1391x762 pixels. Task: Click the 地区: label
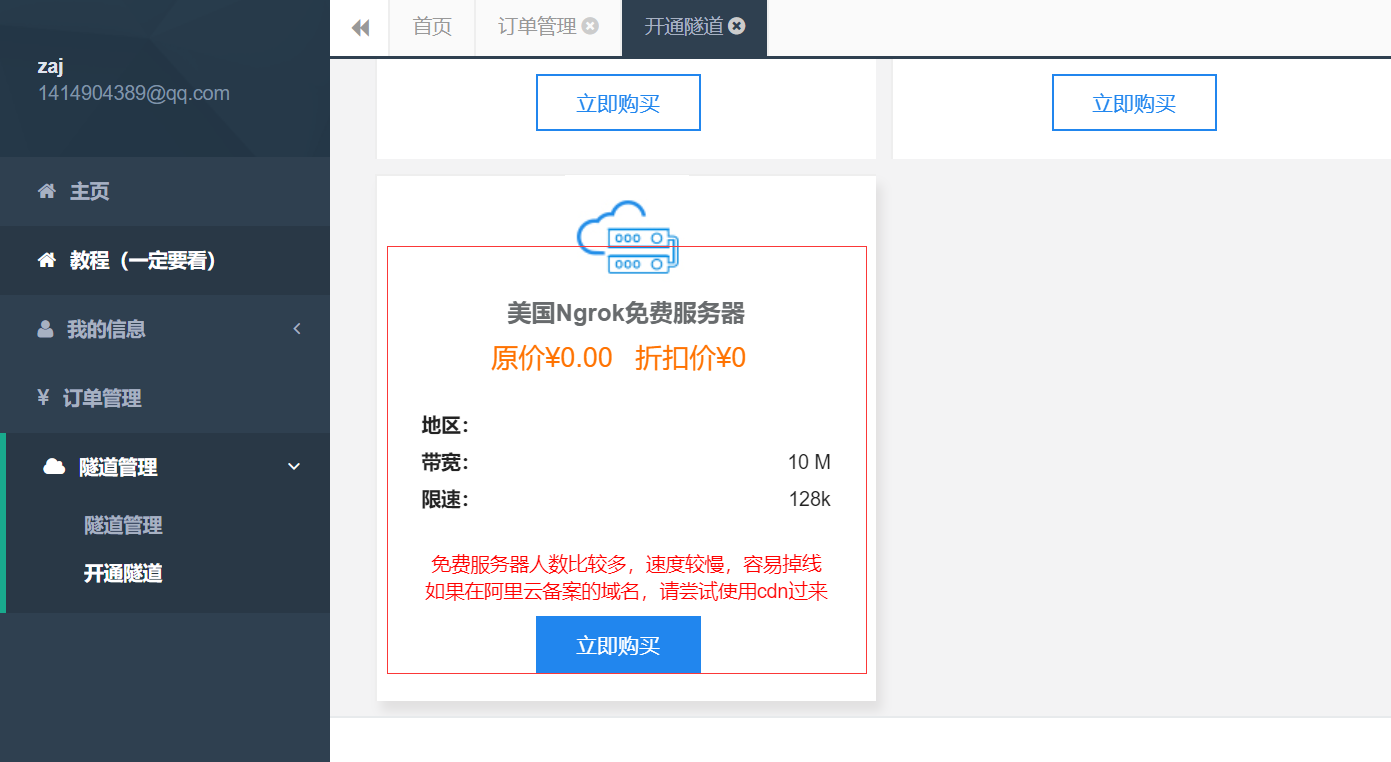click(445, 426)
